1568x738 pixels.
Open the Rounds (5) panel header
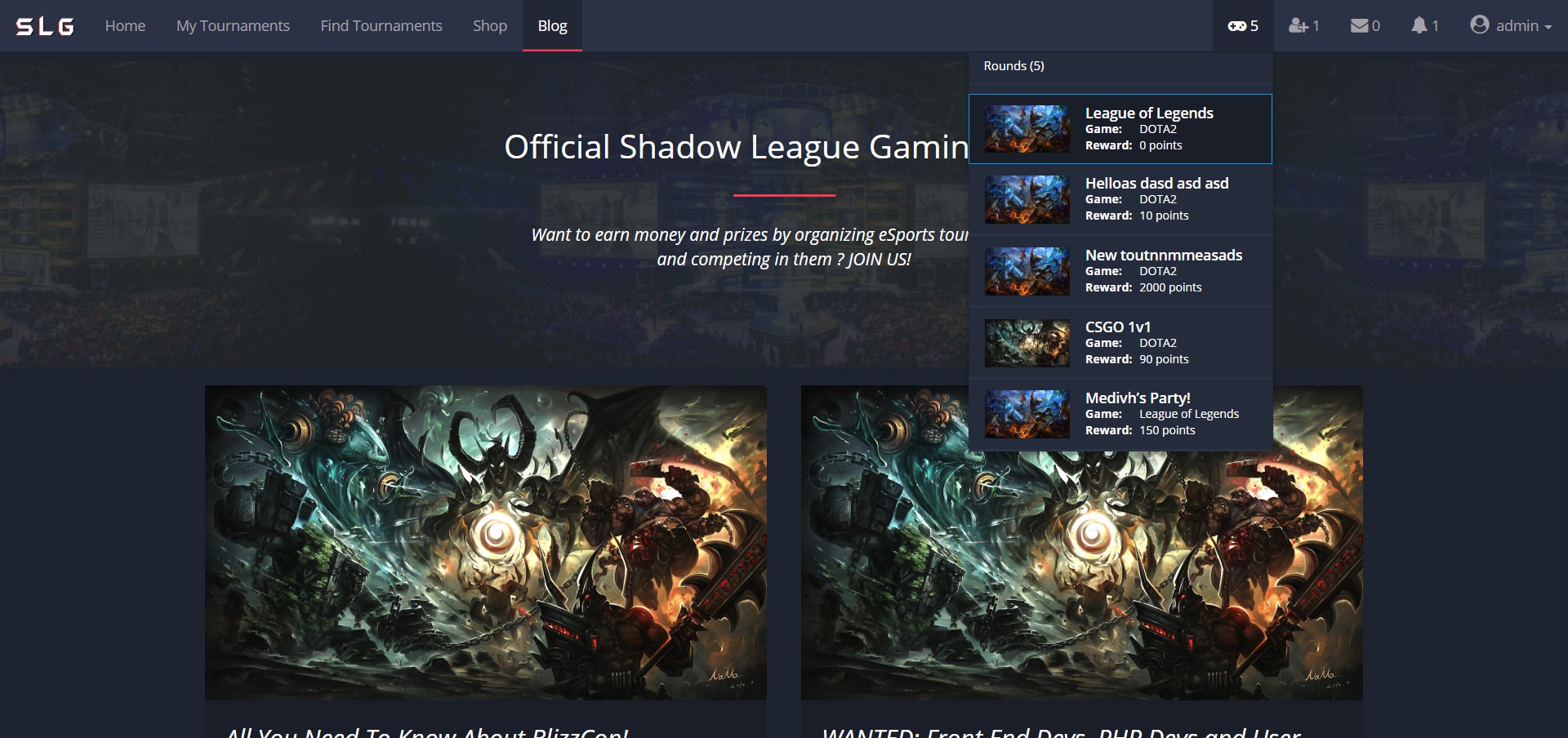click(x=1014, y=65)
